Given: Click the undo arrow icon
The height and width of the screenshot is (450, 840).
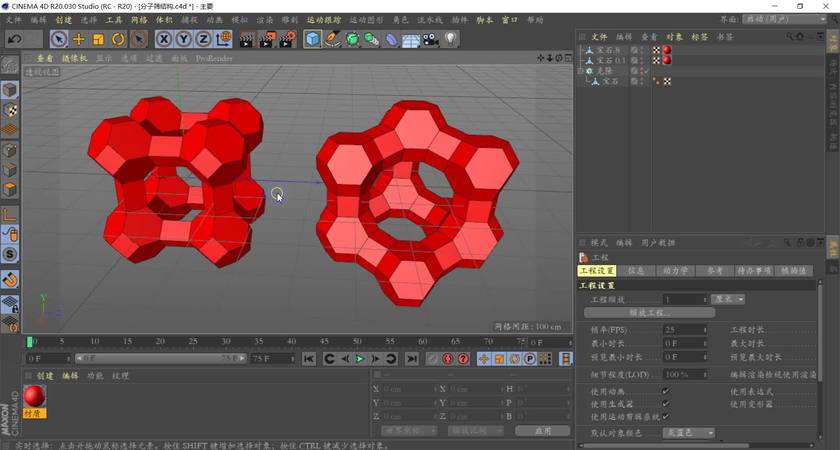Looking at the screenshot, I should [x=14, y=39].
